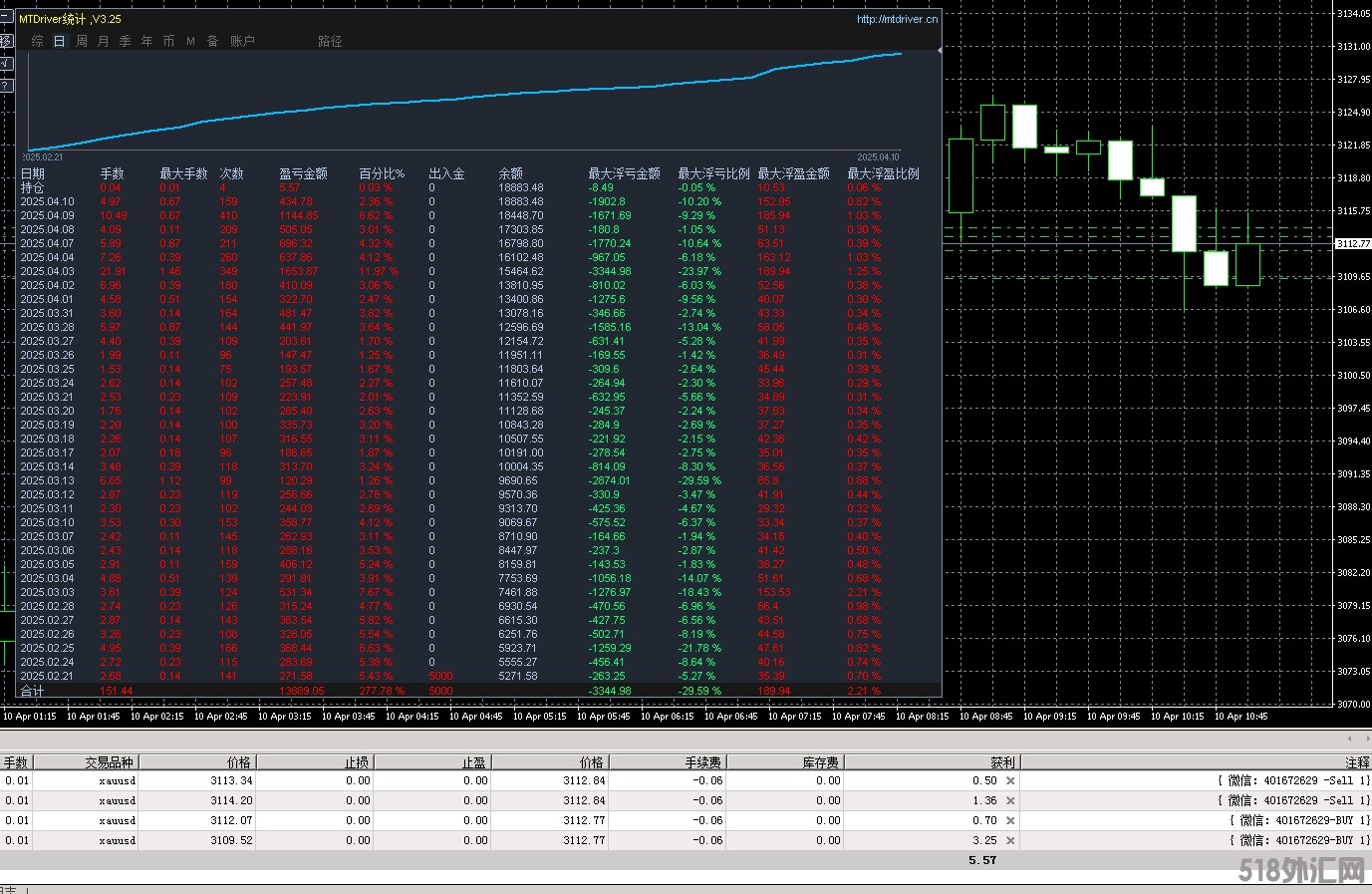The image size is (1372, 894).
Task: Select the 币 symbol tab
Action: tap(168, 41)
